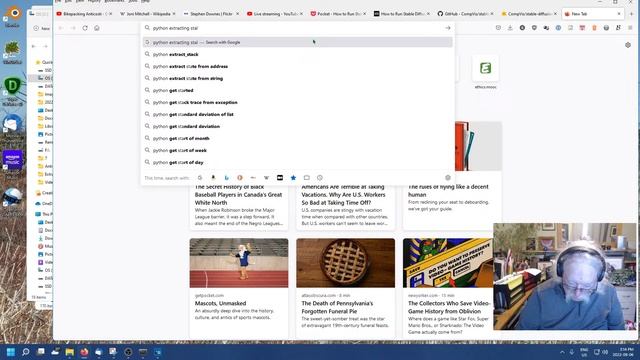Choose suggestion 'python extract state from address'
The image size is (640, 360).
click(298, 66)
